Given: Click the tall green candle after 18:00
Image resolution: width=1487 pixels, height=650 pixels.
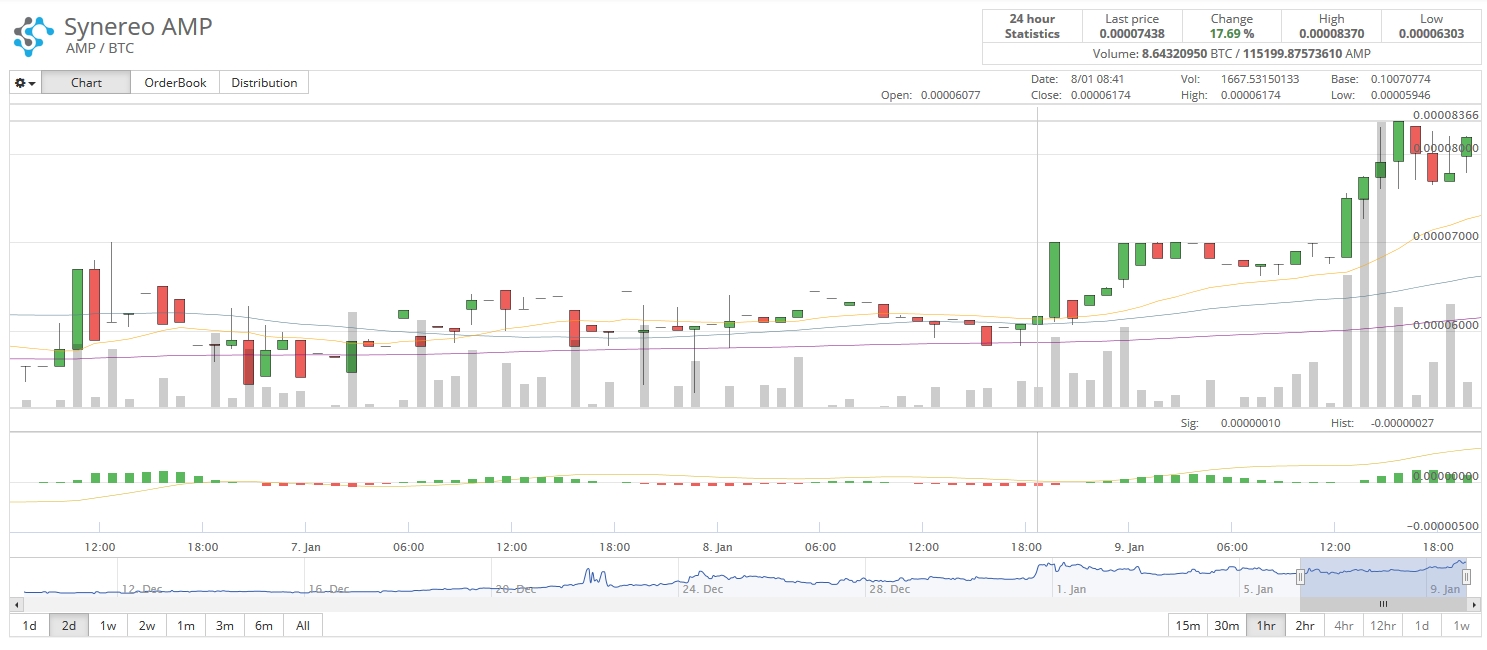Looking at the screenshot, I should coord(1054,280).
